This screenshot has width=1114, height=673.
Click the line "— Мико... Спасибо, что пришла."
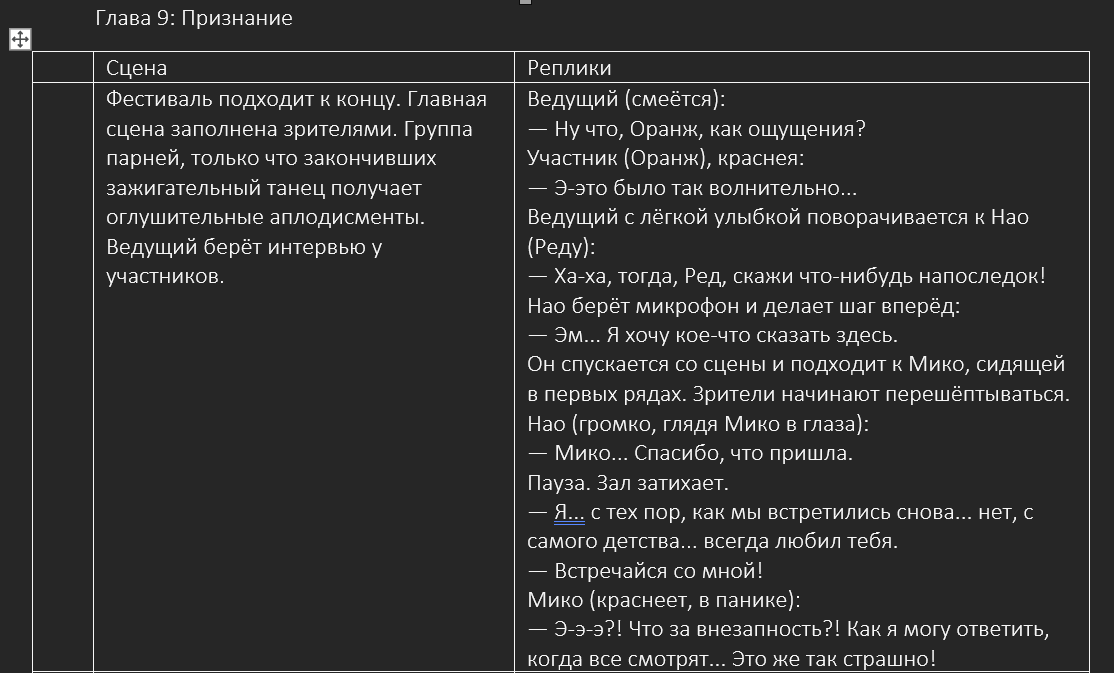pyautogui.click(x=690, y=453)
